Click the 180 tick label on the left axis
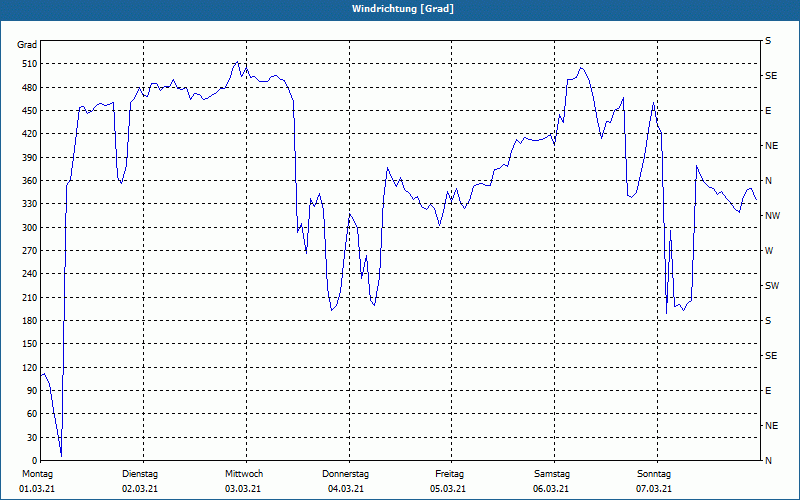This screenshot has height=500, width=800. pyautogui.click(x=29, y=321)
